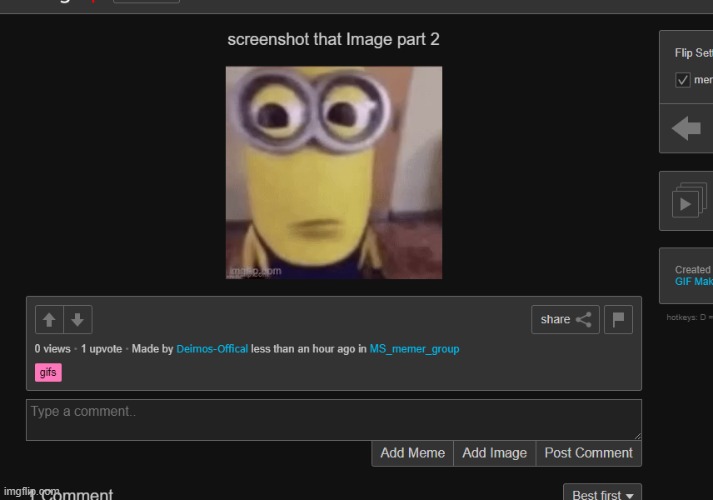Start slideshow with the play stack icon

click(x=689, y=200)
